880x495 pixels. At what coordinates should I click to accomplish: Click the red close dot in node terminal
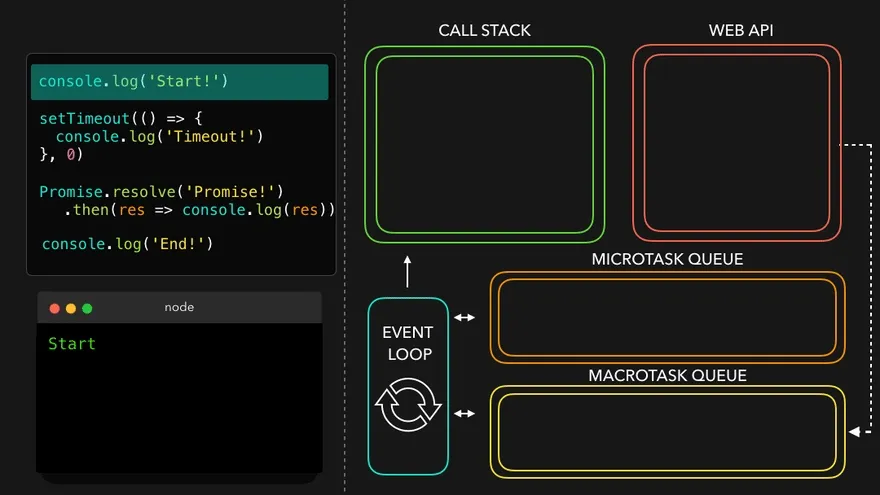[54, 308]
